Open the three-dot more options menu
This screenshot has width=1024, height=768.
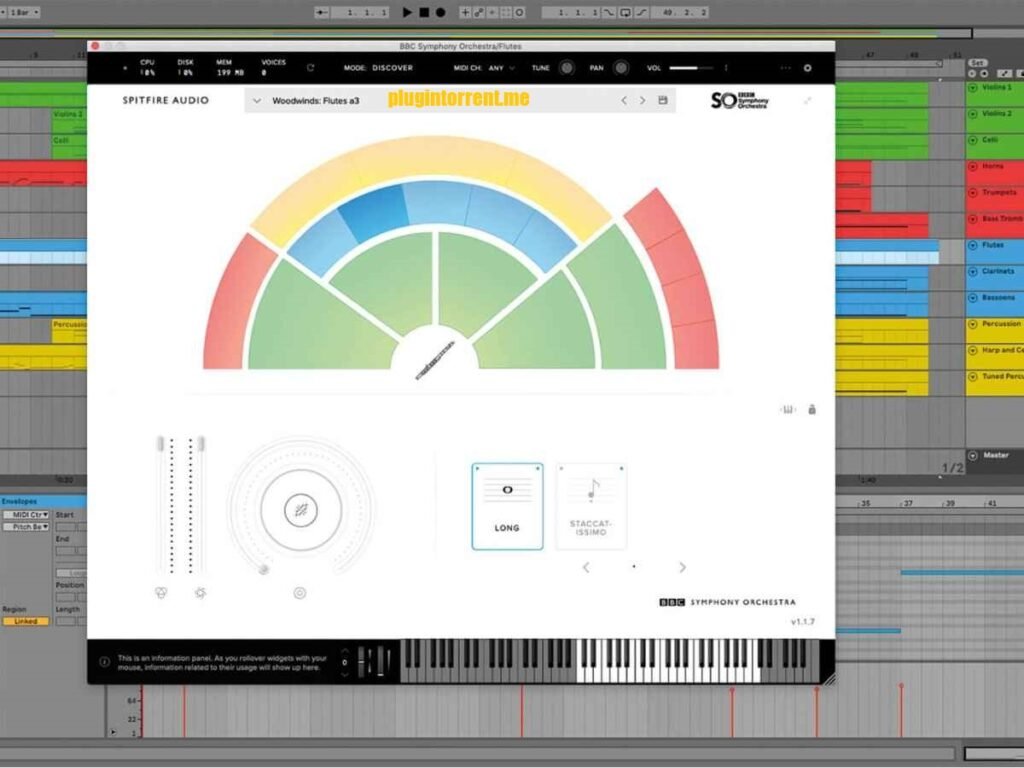786,68
